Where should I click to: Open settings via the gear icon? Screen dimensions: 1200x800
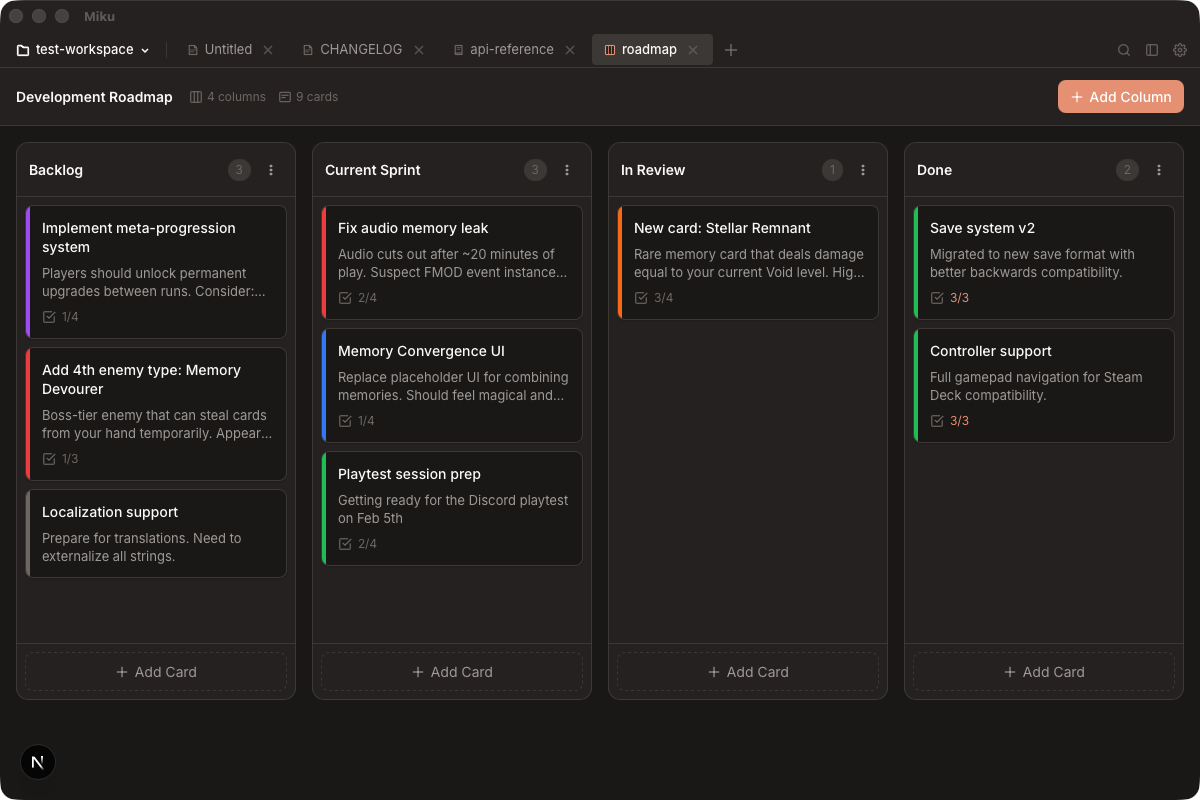pyautogui.click(x=1180, y=49)
